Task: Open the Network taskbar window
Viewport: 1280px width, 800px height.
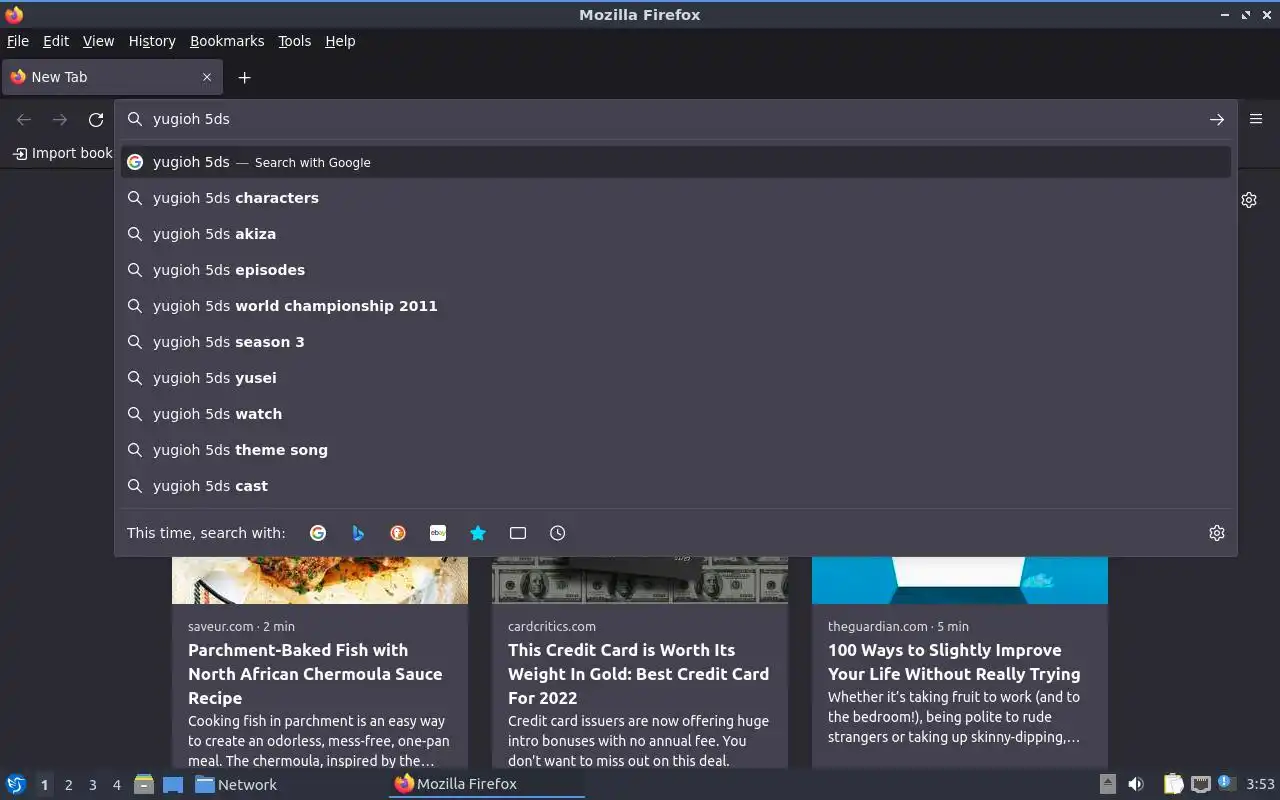Action: point(237,784)
